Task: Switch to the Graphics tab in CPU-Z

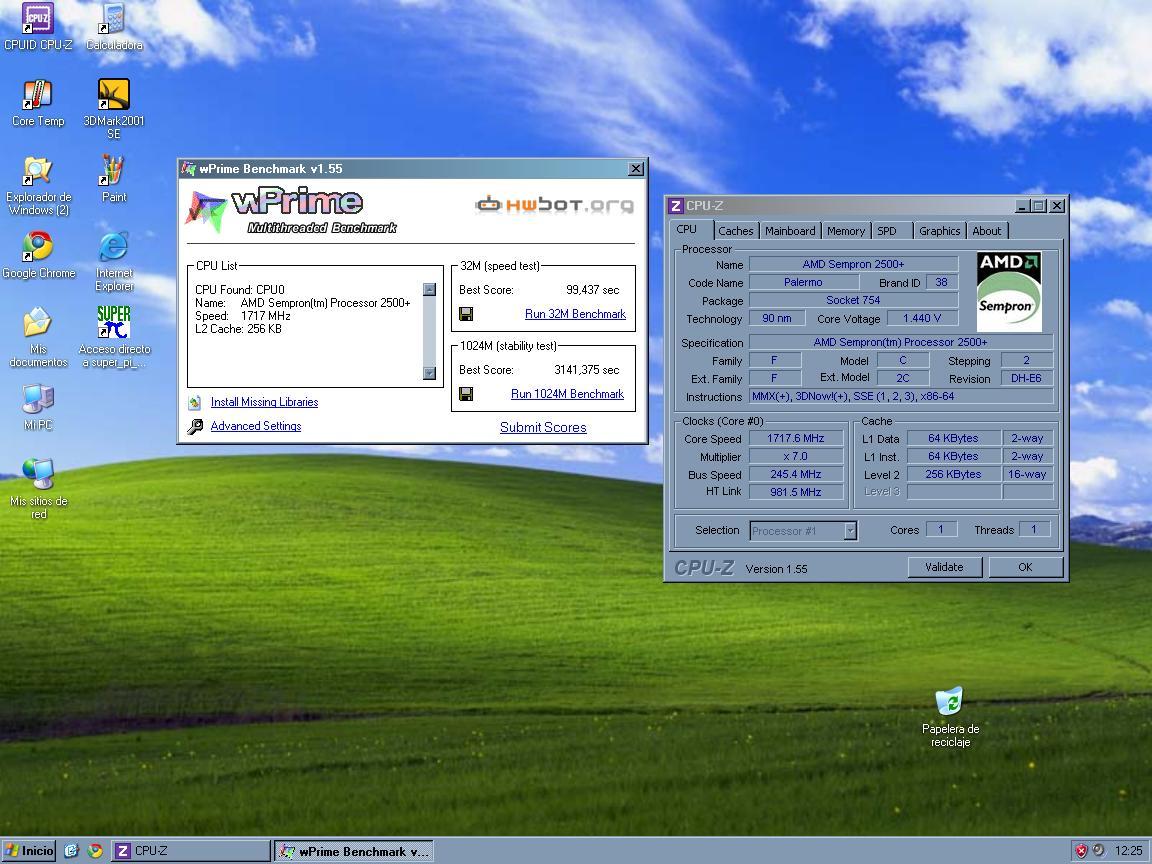Action: click(939, 231)
